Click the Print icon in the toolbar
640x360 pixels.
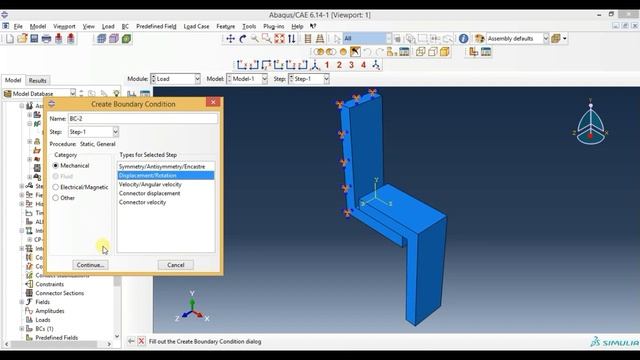[x=47, y=39]
